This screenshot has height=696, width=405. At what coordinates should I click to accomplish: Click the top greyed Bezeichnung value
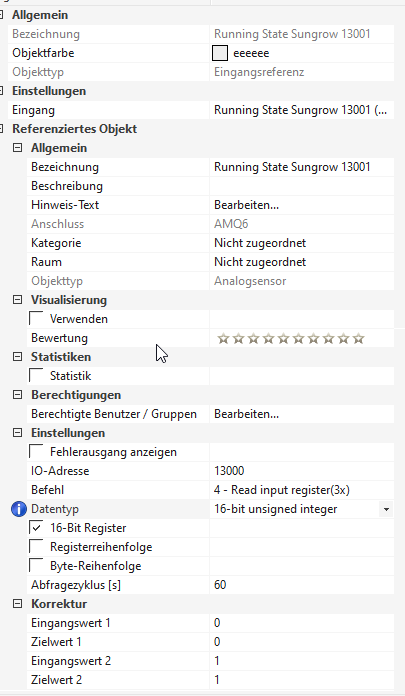point(292,34)
